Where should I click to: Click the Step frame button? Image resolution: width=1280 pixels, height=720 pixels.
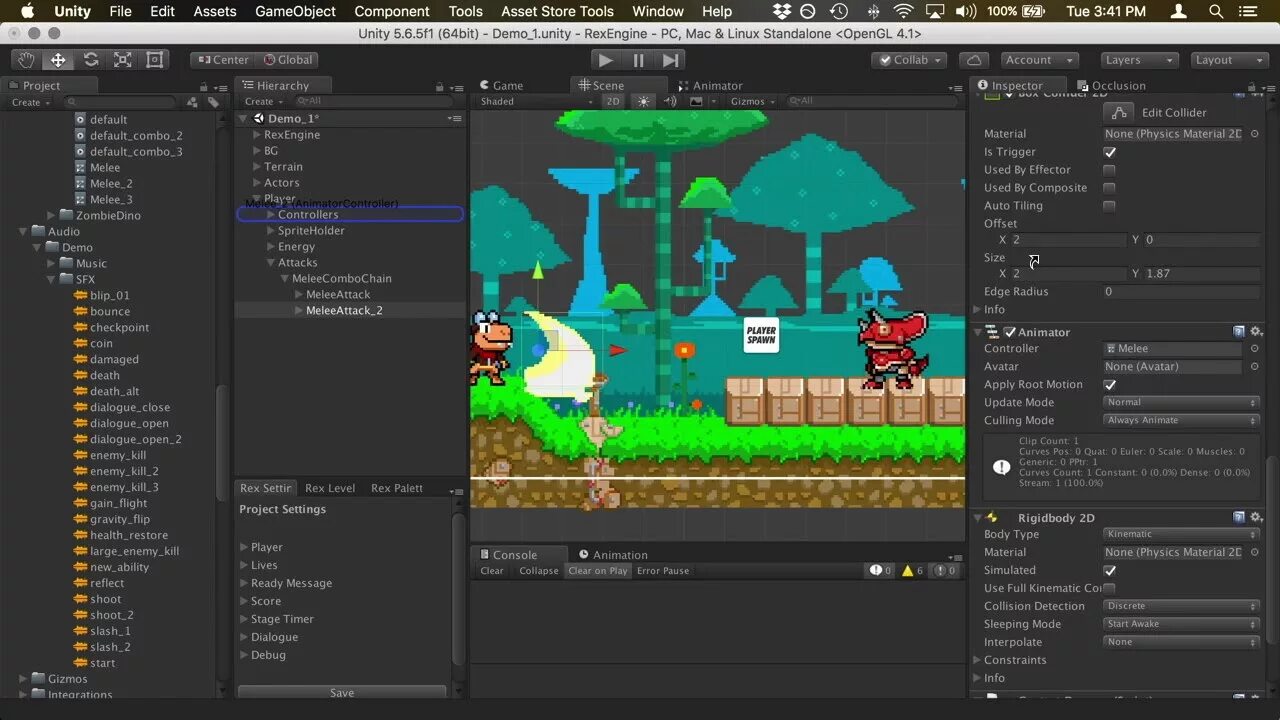[671, 60]
